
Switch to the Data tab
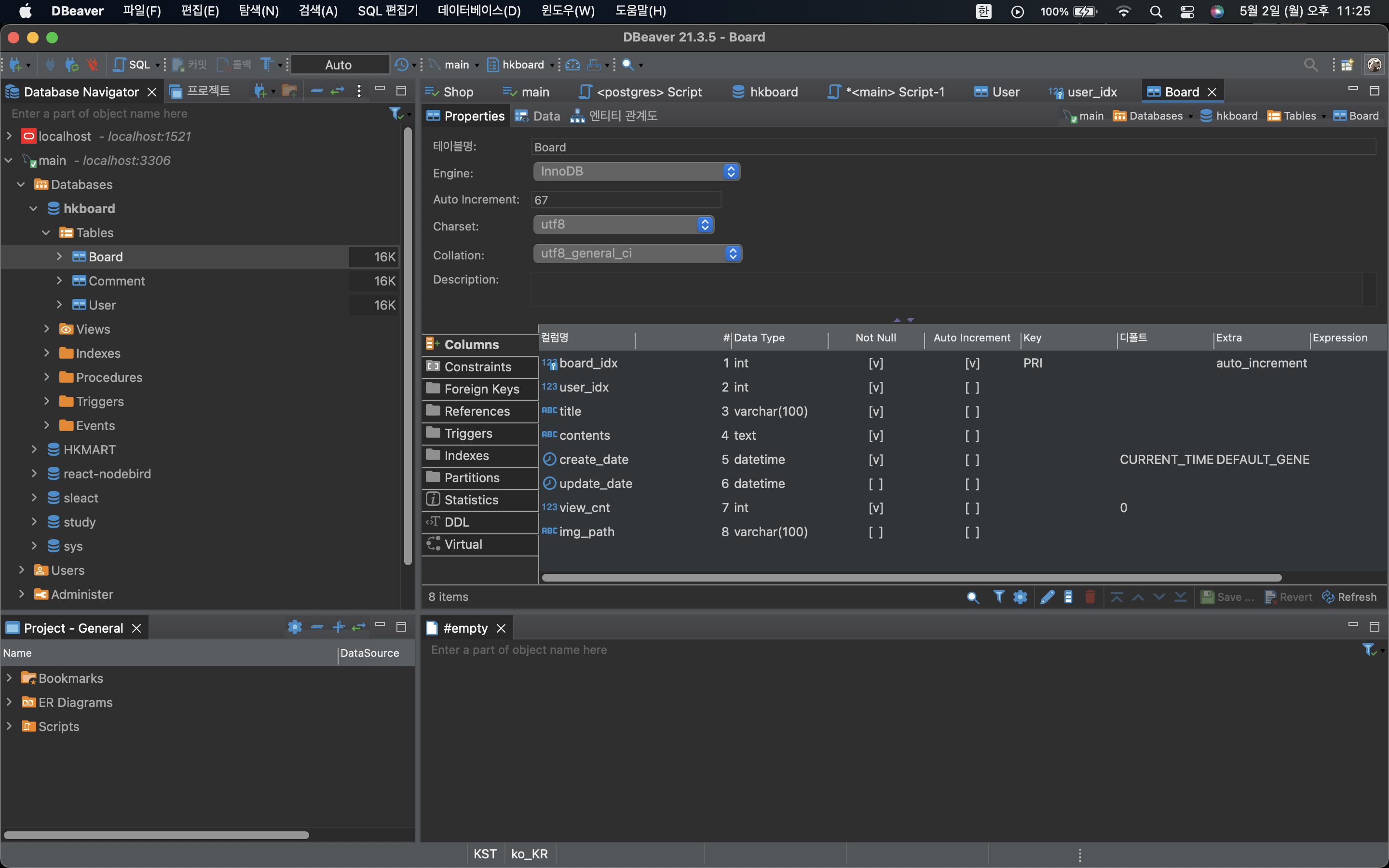pos(538,116)
